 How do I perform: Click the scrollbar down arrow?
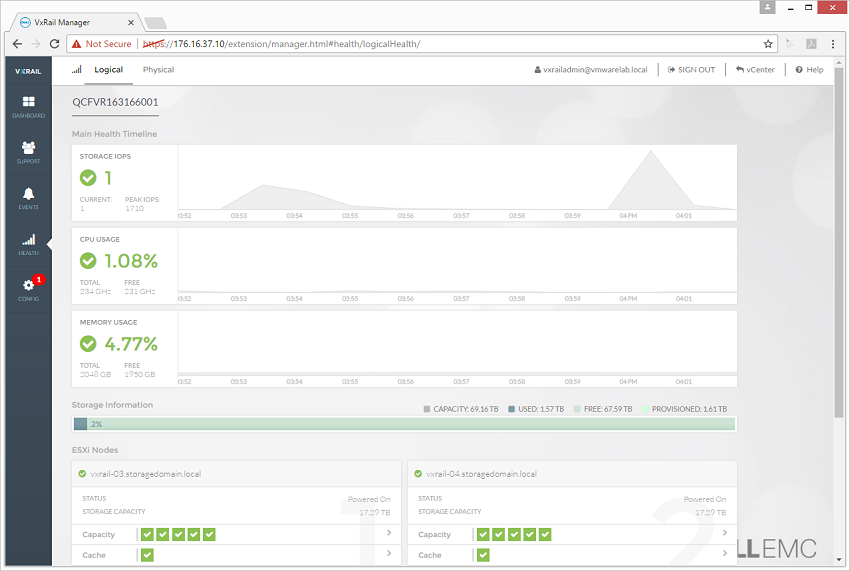pos(839,560)
